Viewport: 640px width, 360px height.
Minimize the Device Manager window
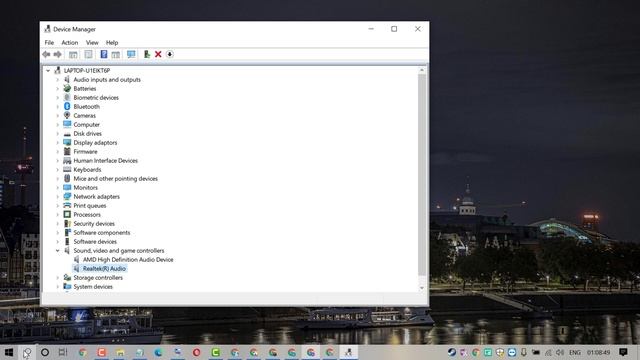point(371,29)
